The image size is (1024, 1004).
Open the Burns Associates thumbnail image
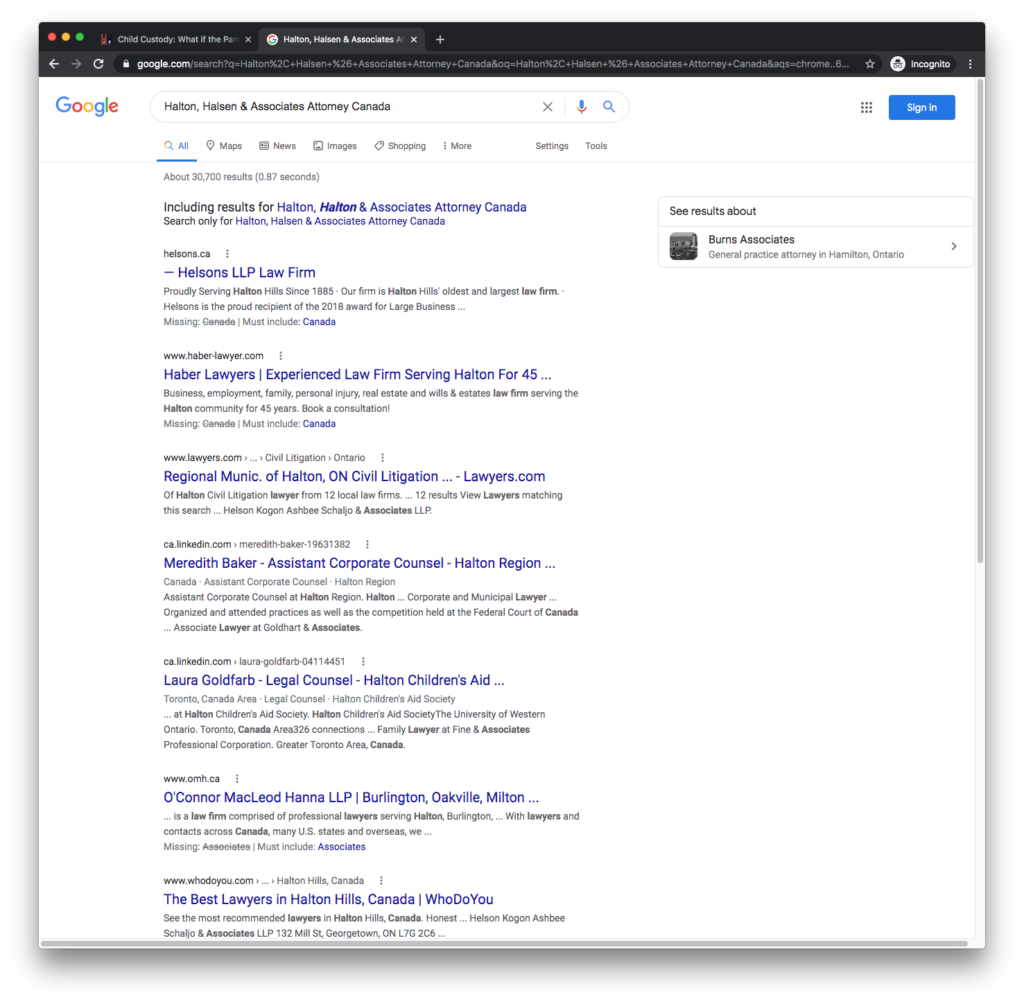coord(684,246)
